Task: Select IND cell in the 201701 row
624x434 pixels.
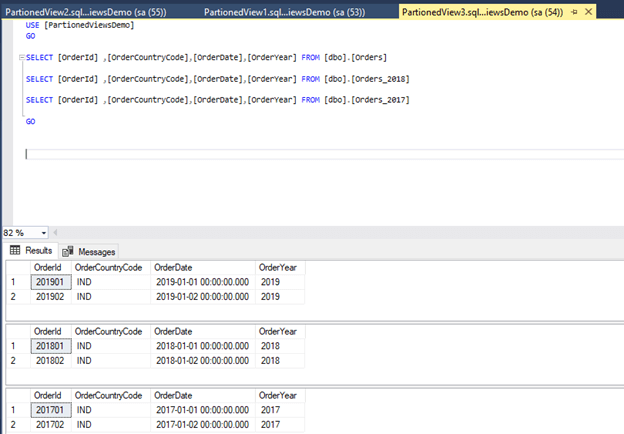Action: tap(111, 410)
